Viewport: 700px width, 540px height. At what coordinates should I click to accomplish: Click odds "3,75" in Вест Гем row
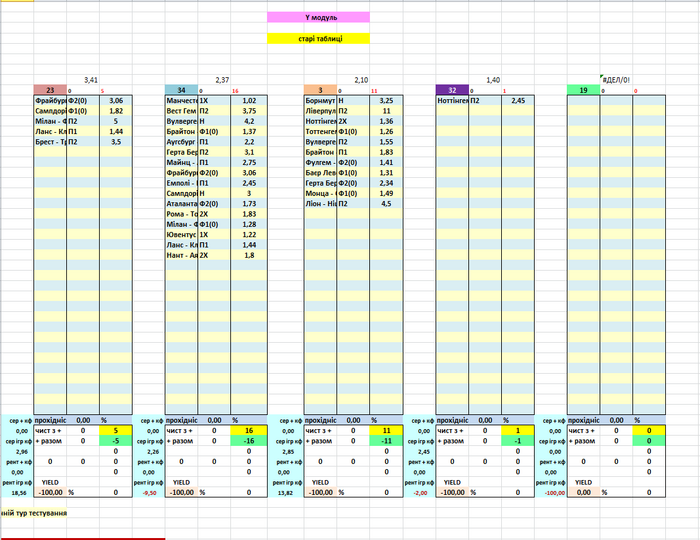[249, 111]
